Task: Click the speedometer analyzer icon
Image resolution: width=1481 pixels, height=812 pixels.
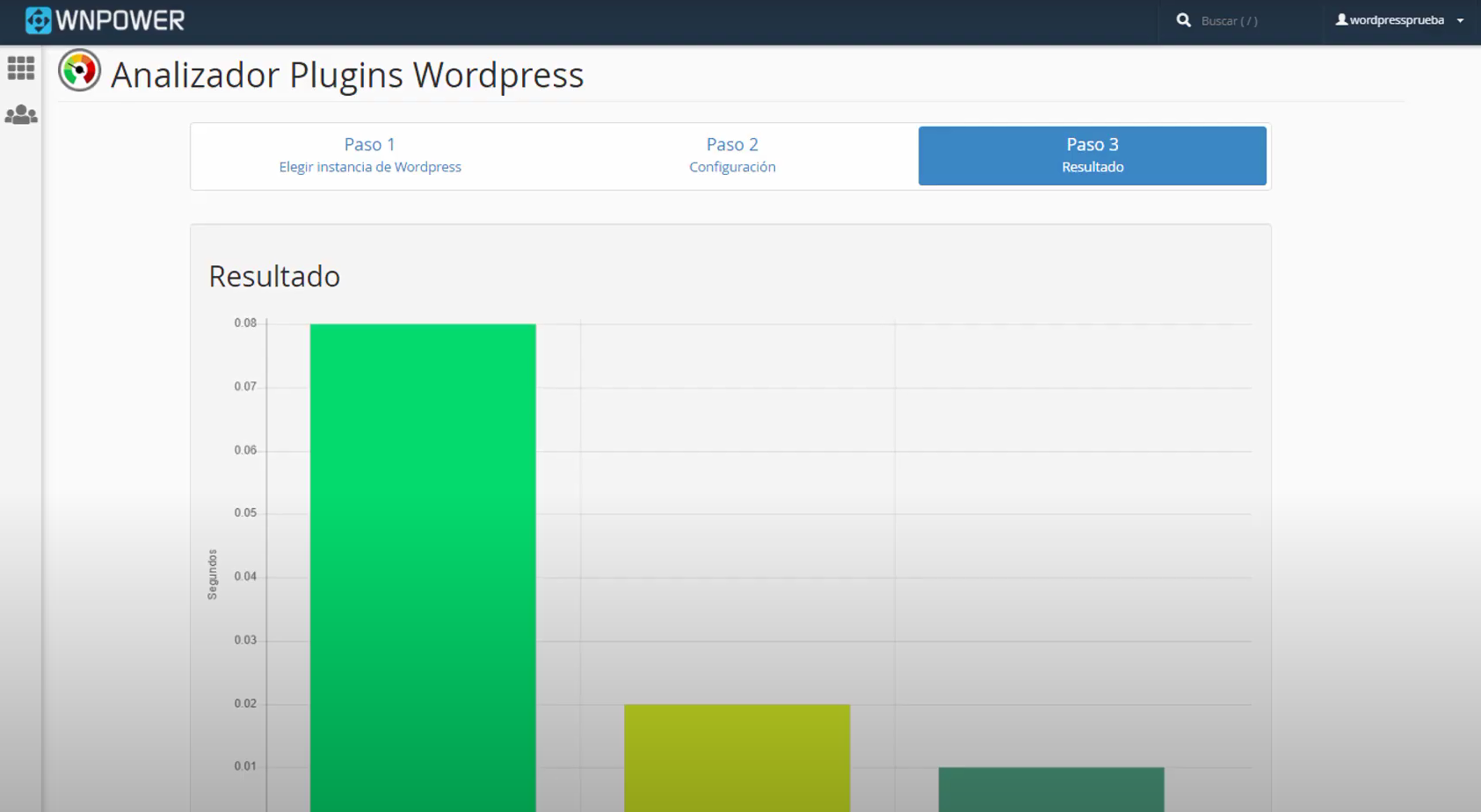Action: (x=79, y=70)
